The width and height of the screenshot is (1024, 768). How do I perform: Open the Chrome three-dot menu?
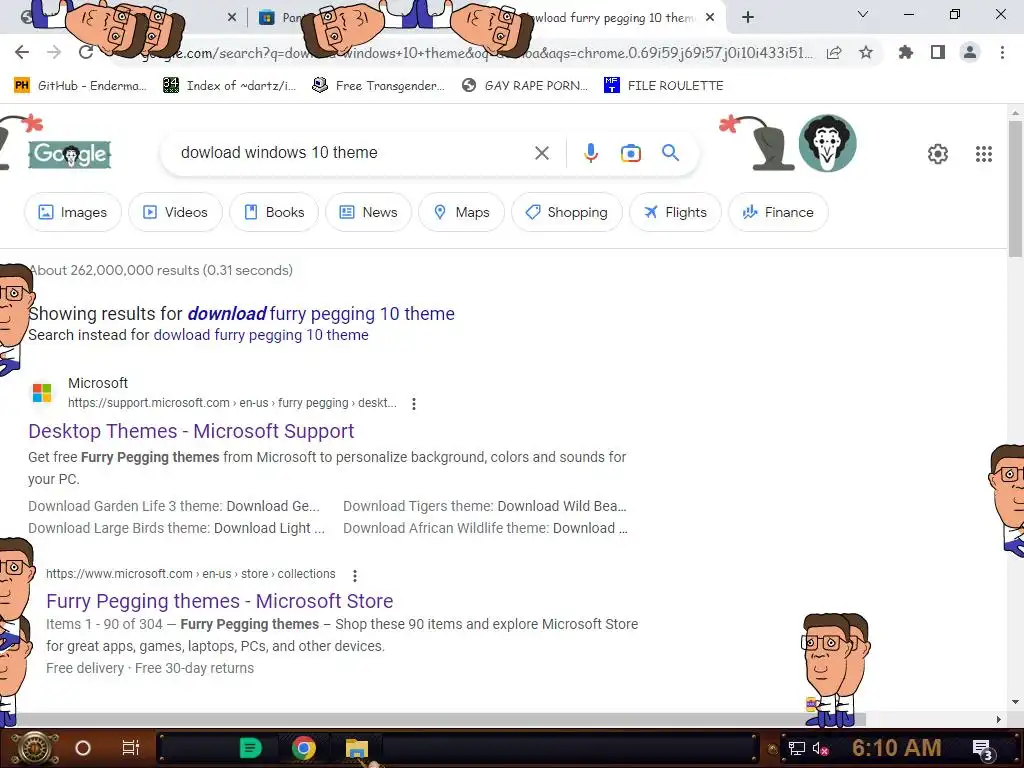coord(1002,52)
